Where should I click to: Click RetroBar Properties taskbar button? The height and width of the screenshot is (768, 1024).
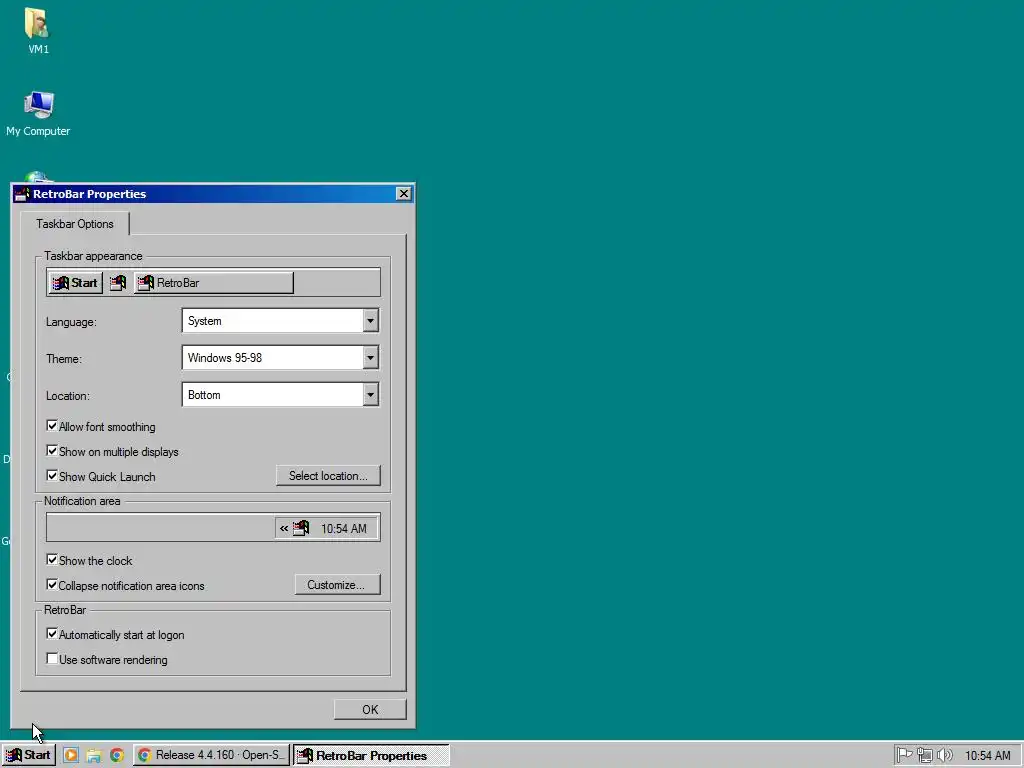[x=371, y=755]
